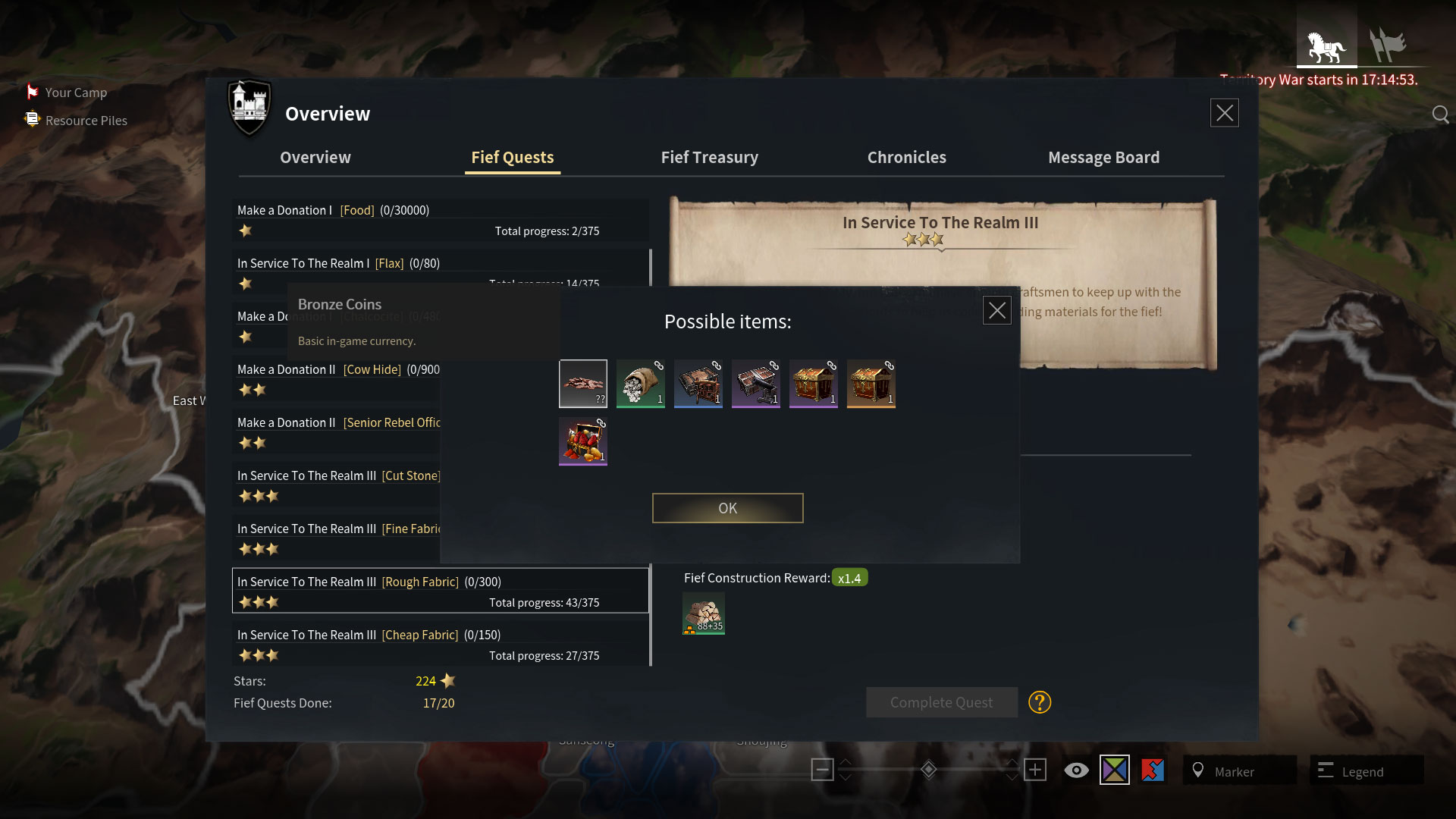
Task: Select the Cheap Fabric quest entry
Action: click(x=441, y=644)
